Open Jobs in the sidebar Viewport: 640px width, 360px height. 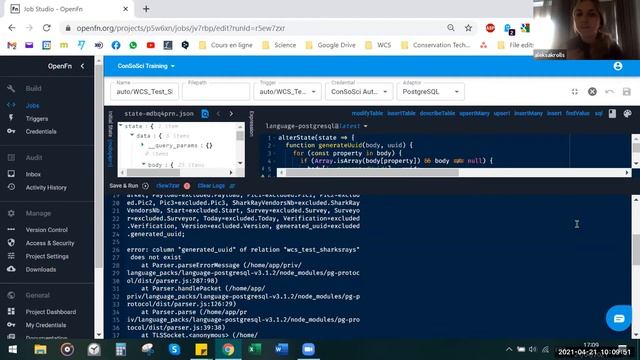coord(32,105)
